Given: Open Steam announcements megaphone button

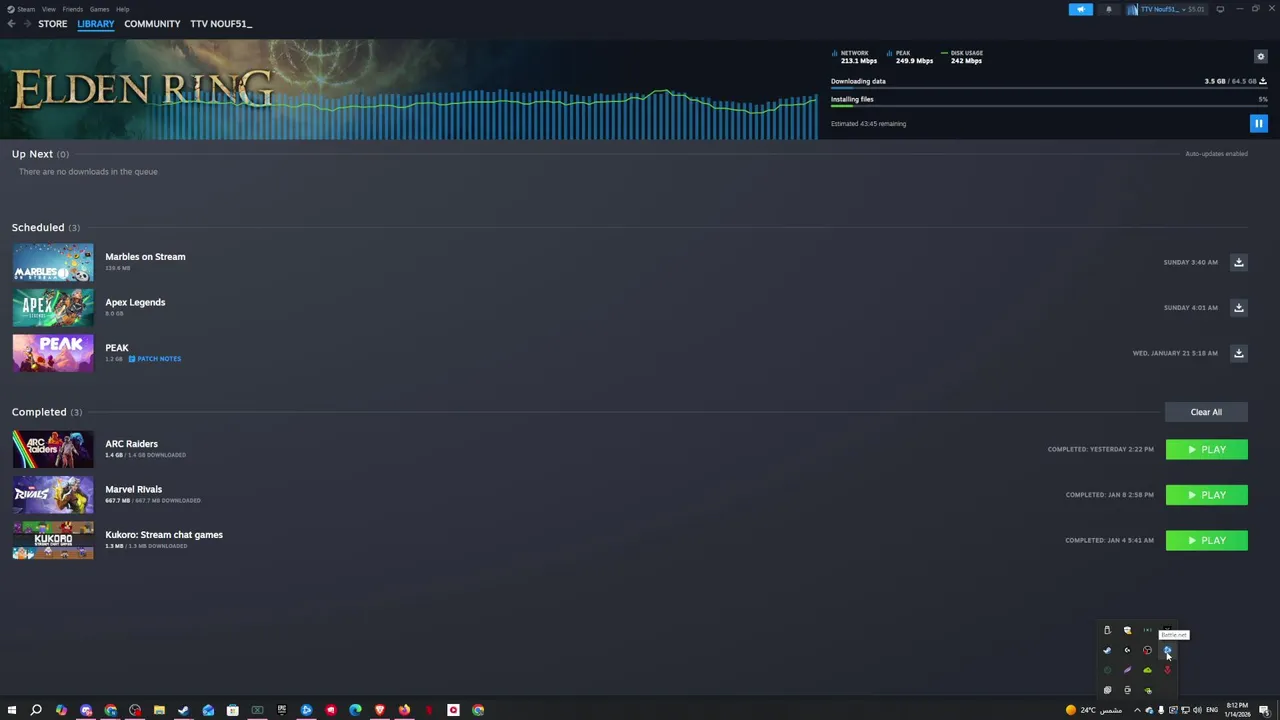Looking at the screenshot, I should tap(1080, 9).
